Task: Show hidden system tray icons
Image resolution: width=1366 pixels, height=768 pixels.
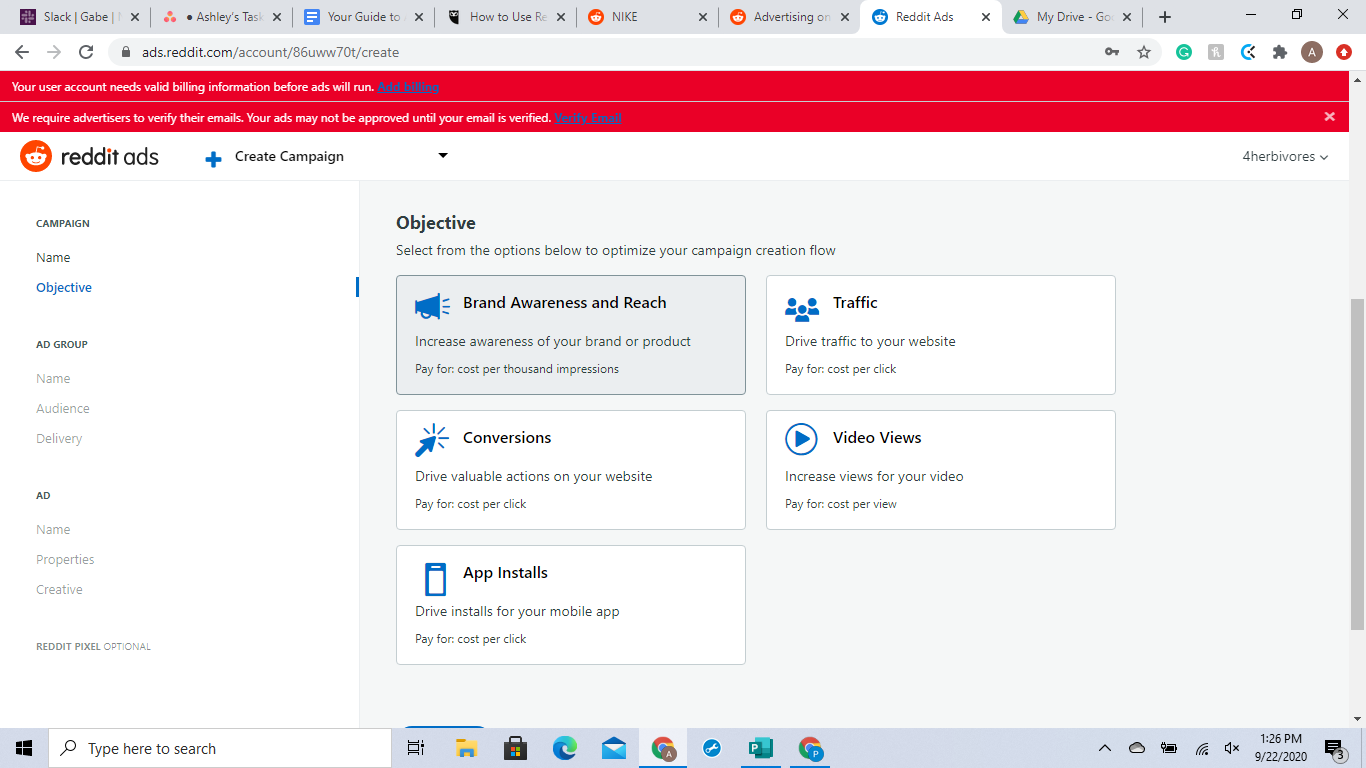Action: coord(1105,748)
